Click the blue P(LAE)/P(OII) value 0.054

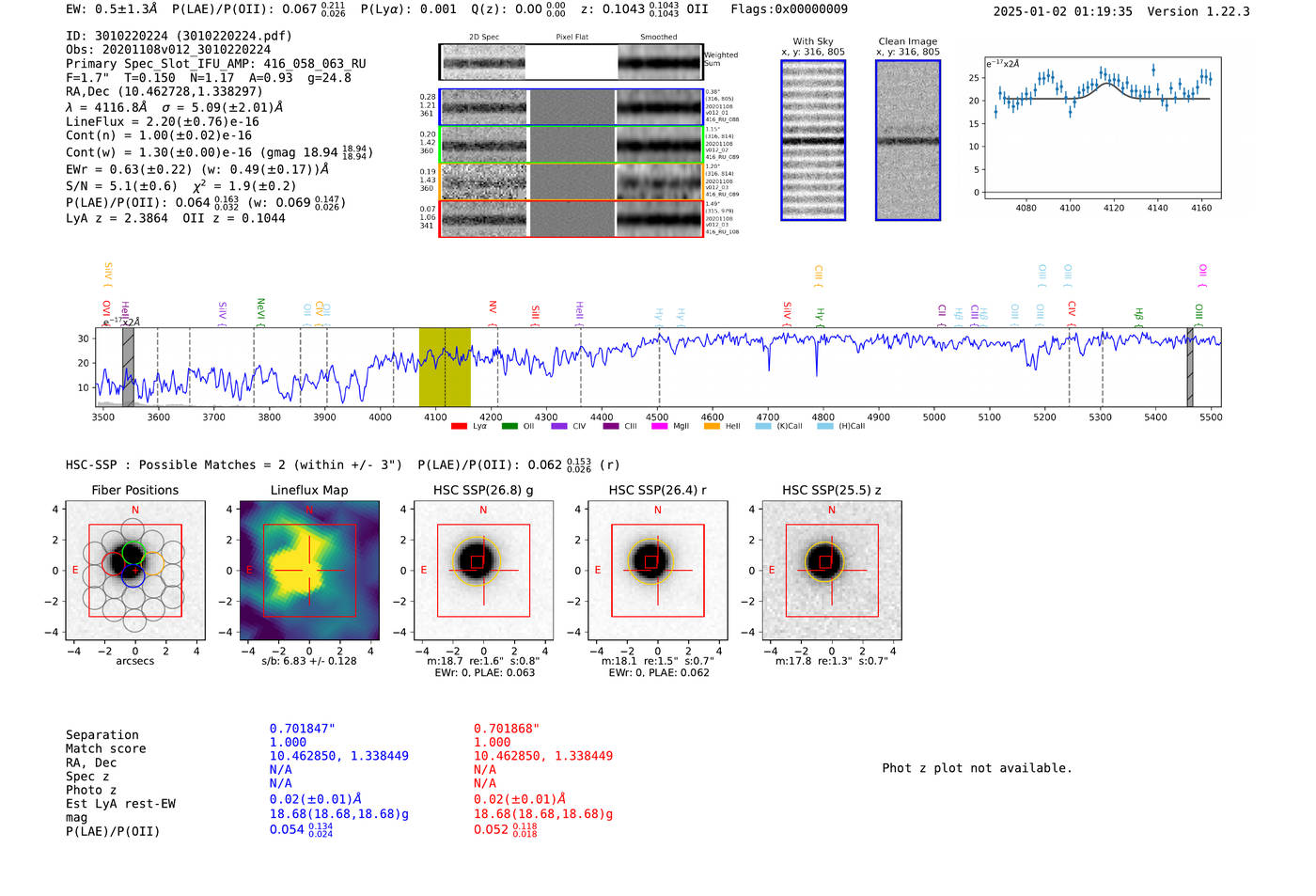301,830
